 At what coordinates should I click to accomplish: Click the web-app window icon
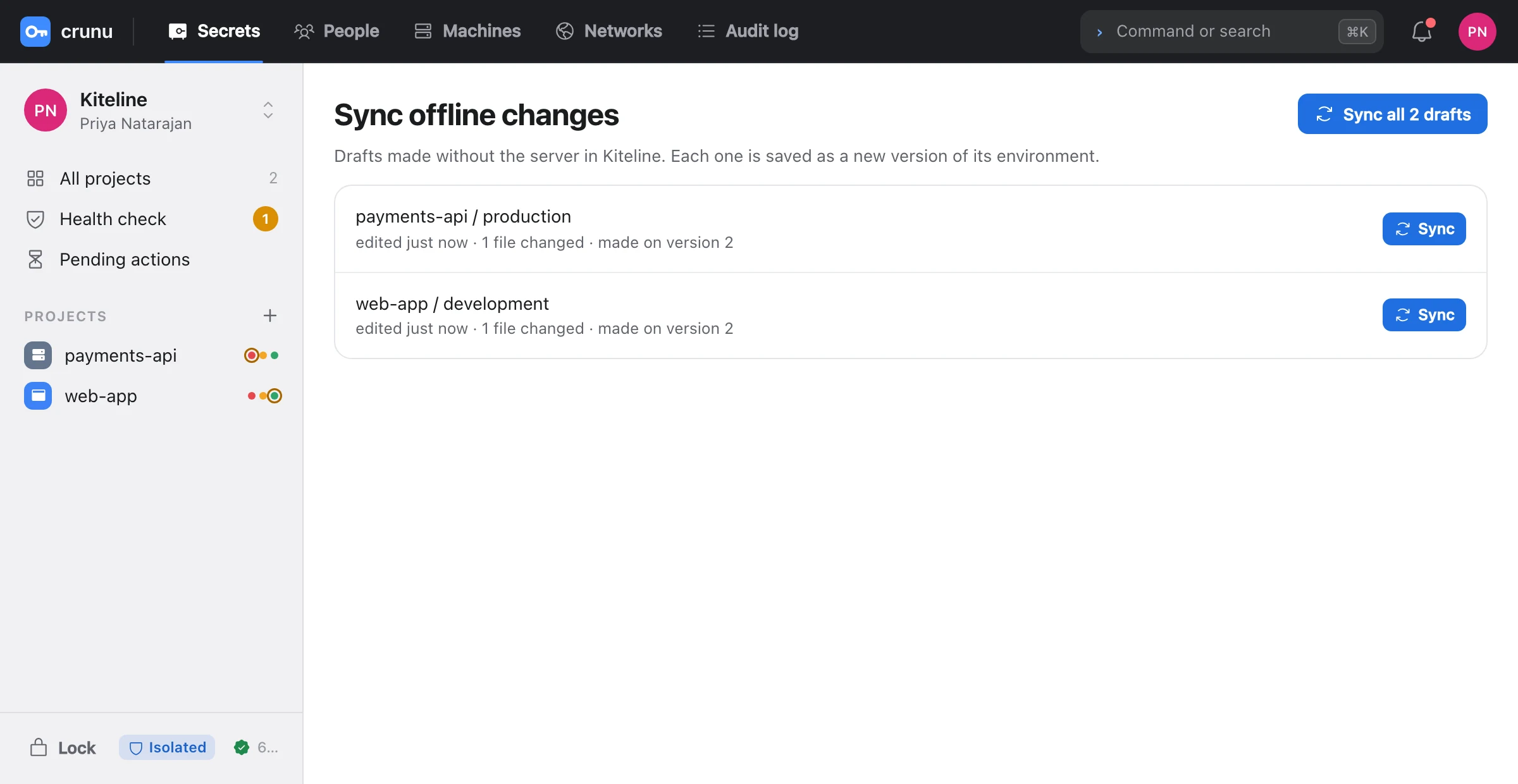38,396
